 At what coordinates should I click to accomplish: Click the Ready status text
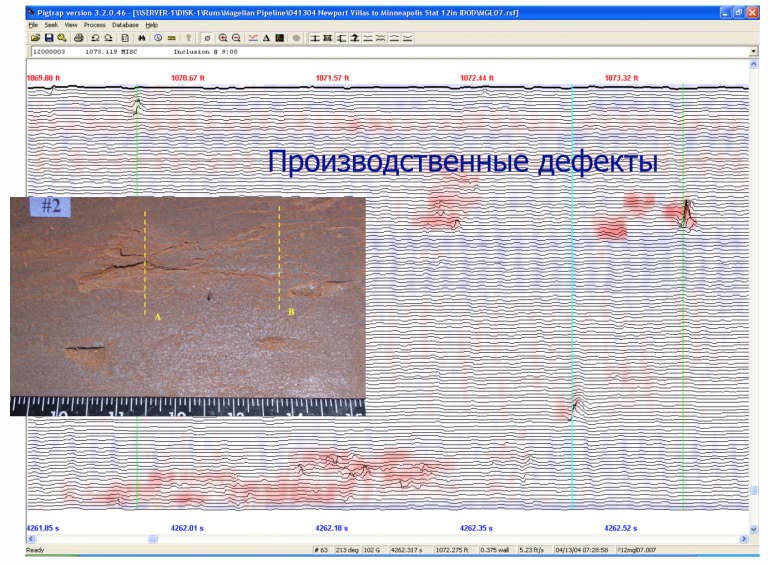point(35,550)
